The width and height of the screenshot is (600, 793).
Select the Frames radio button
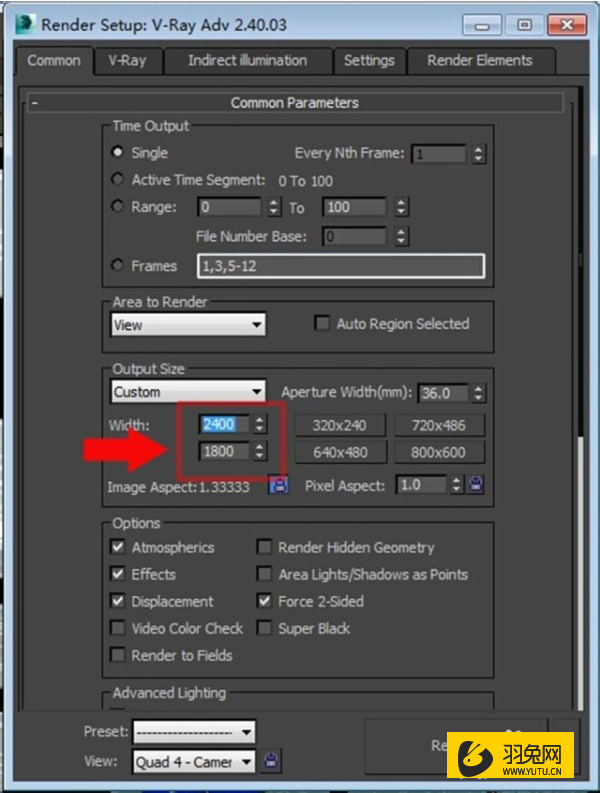(x=117, y=265)
